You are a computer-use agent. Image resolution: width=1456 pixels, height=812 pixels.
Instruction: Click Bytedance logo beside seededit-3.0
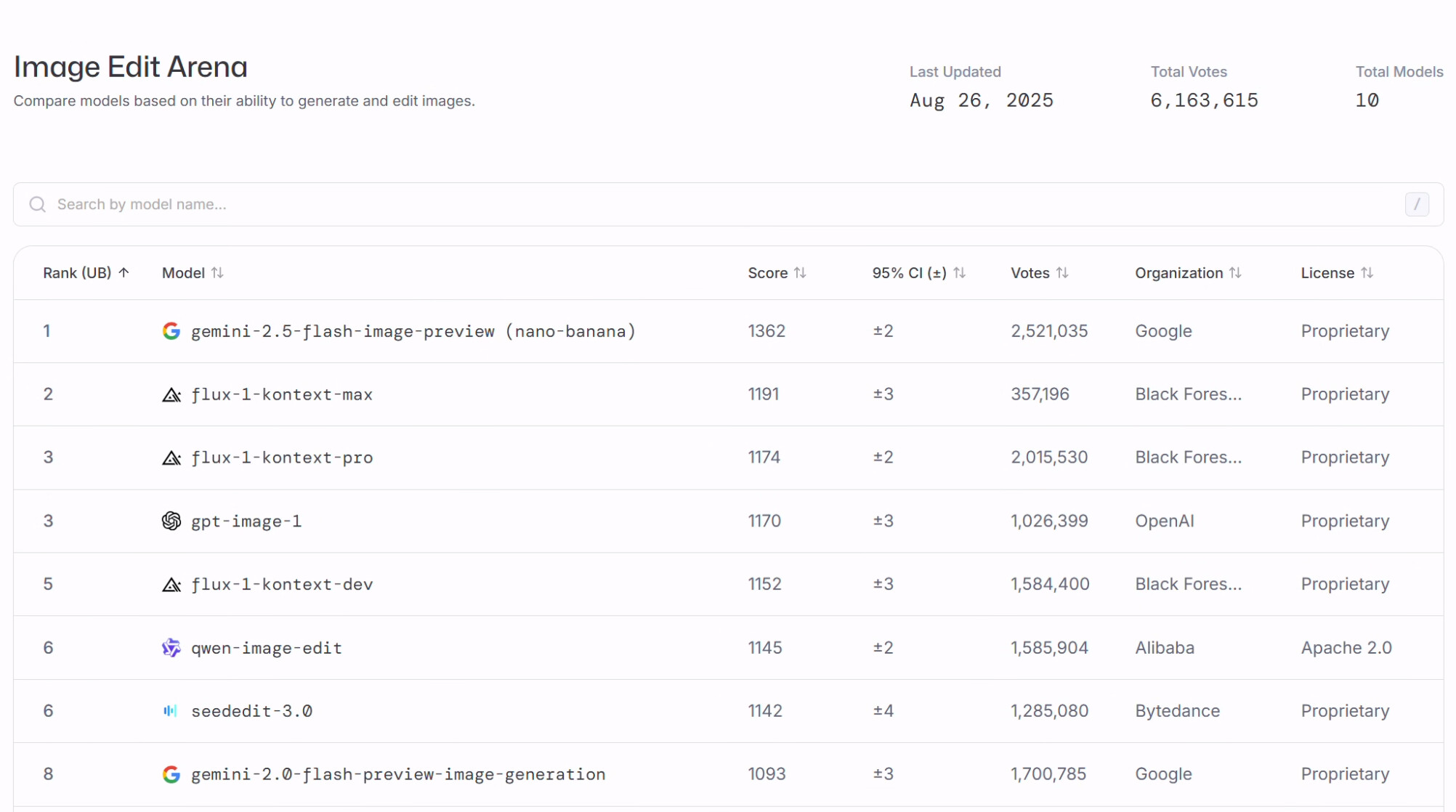(x=170, y=710)
